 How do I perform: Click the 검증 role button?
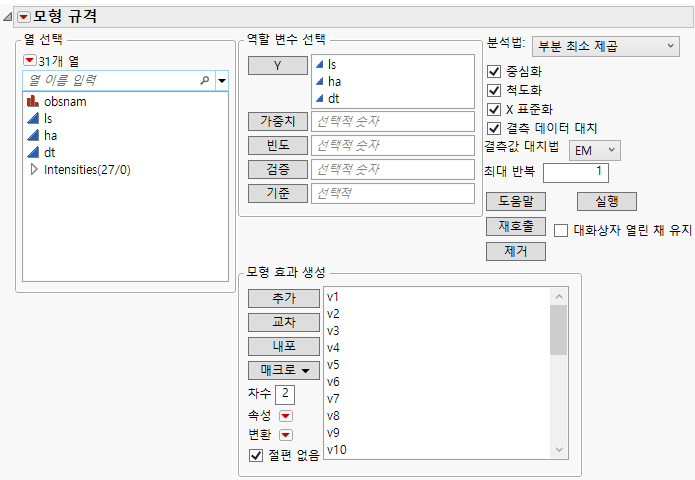(277, 169)
